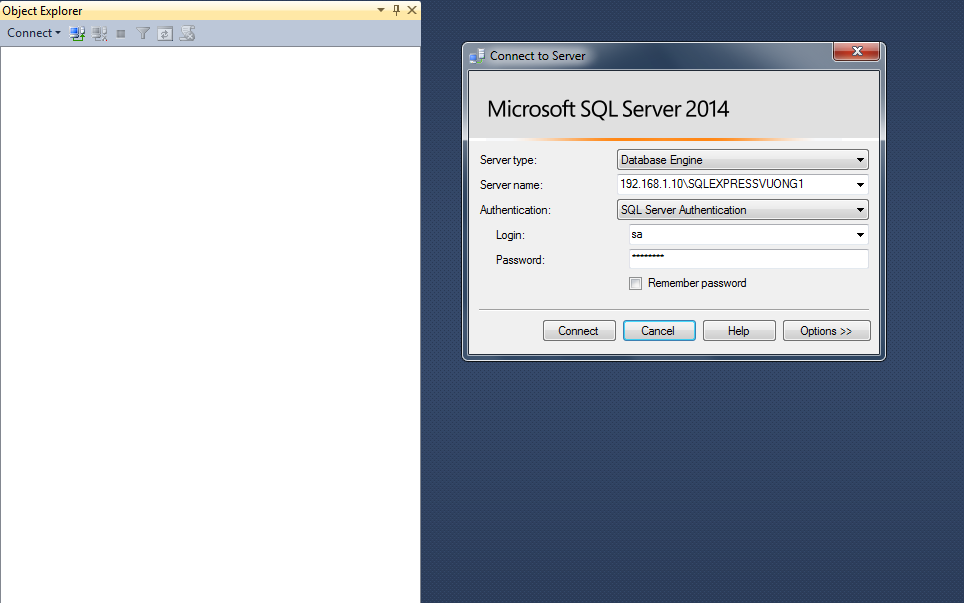Click the Refresh icon in Object Explorer
The height and width of the screenshot is (603, 964).
(x=165, y=34)
